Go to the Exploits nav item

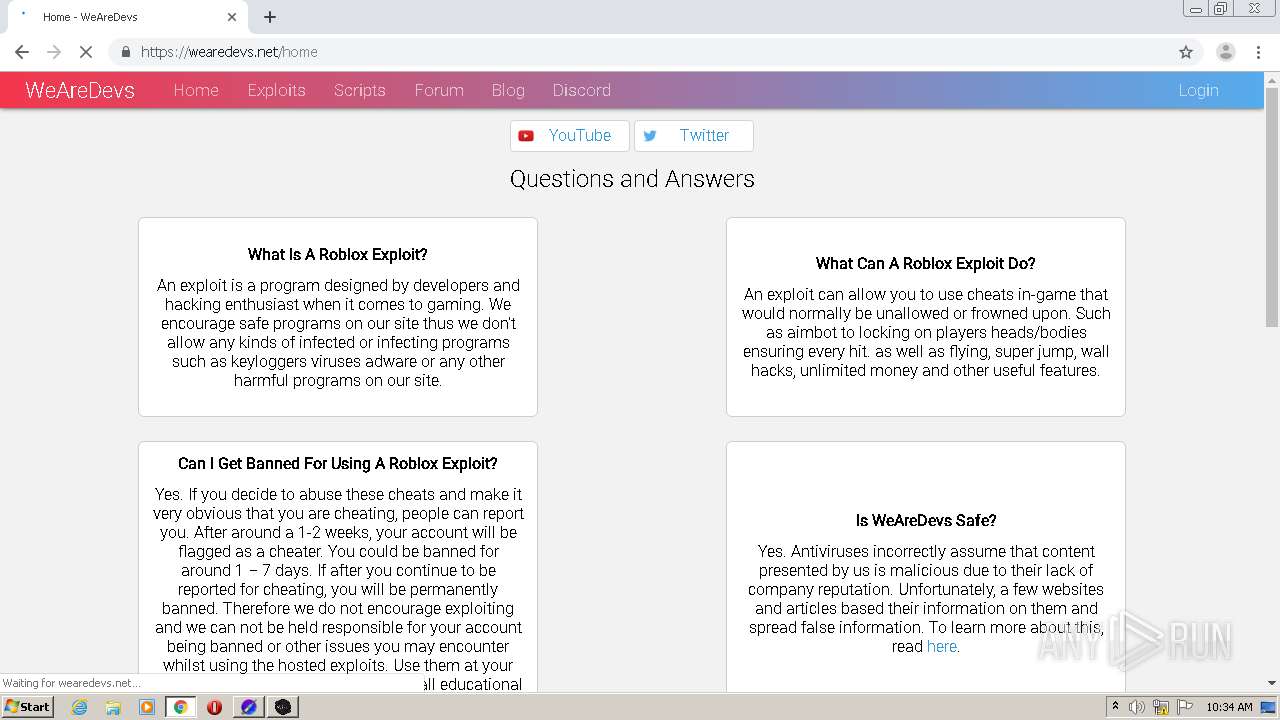click(x=276, y=90)
